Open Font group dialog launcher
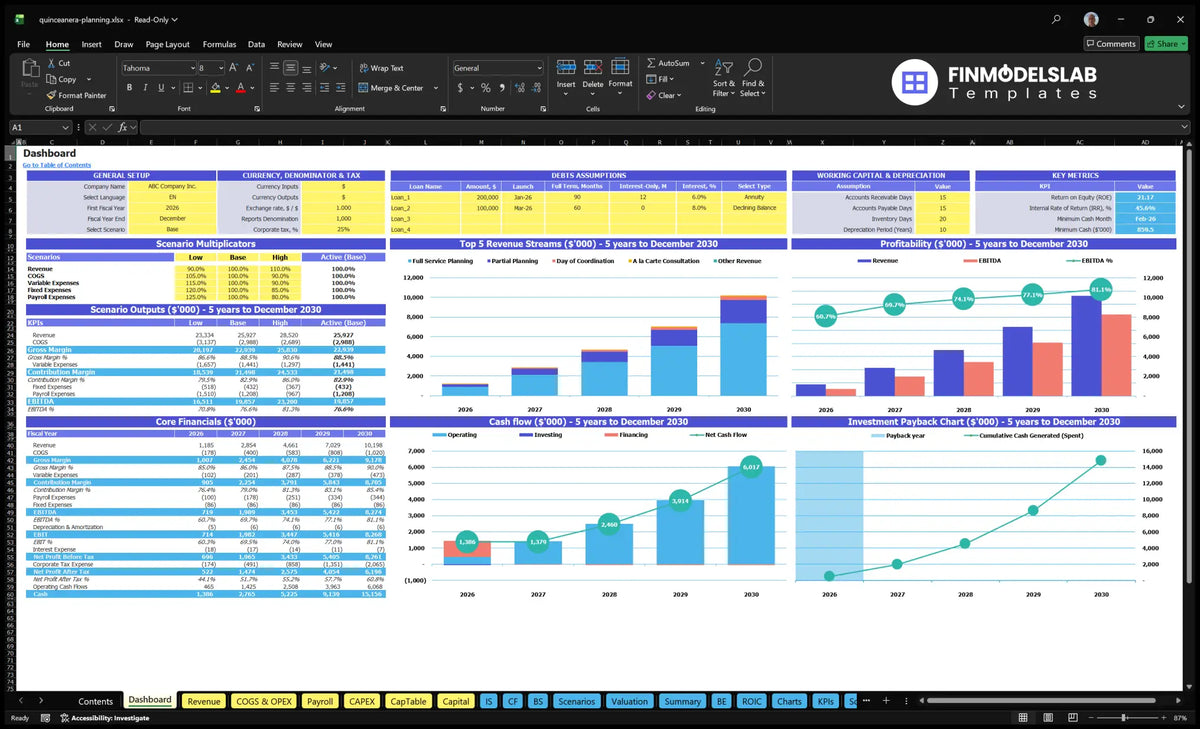Image resolution: width=1200 pixels, height=729 pixels. click(x=256, y=108)
